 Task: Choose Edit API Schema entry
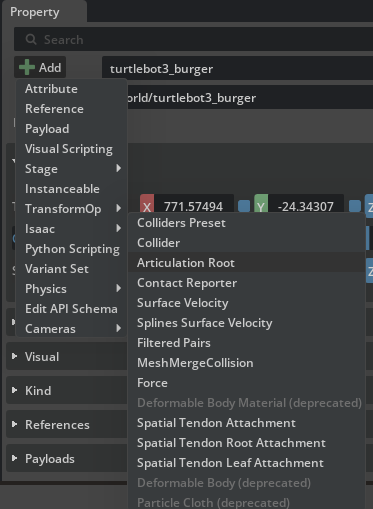point(72,309)
